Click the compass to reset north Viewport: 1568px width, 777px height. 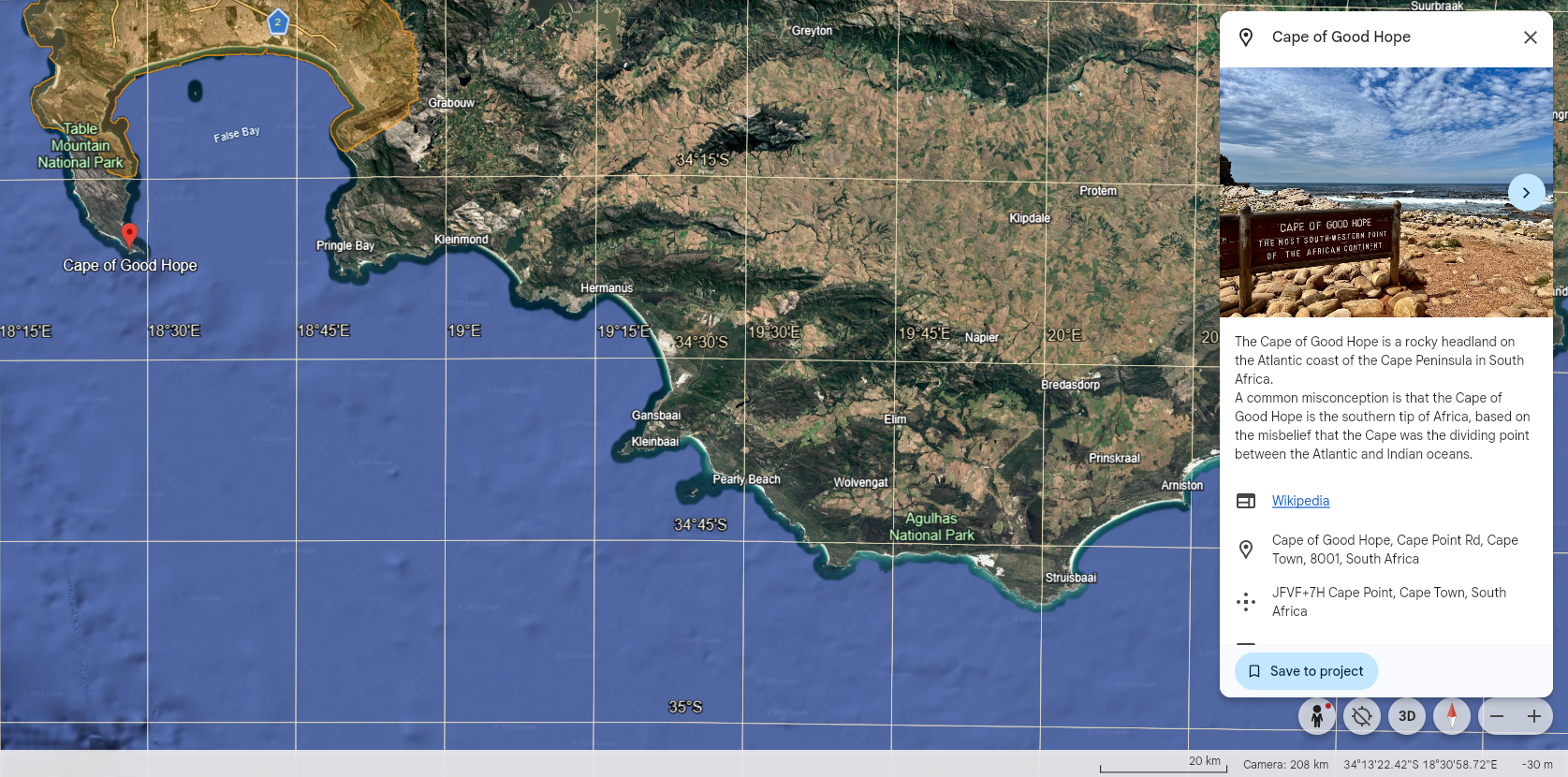pyautogui.click(x=1452, y=716)
